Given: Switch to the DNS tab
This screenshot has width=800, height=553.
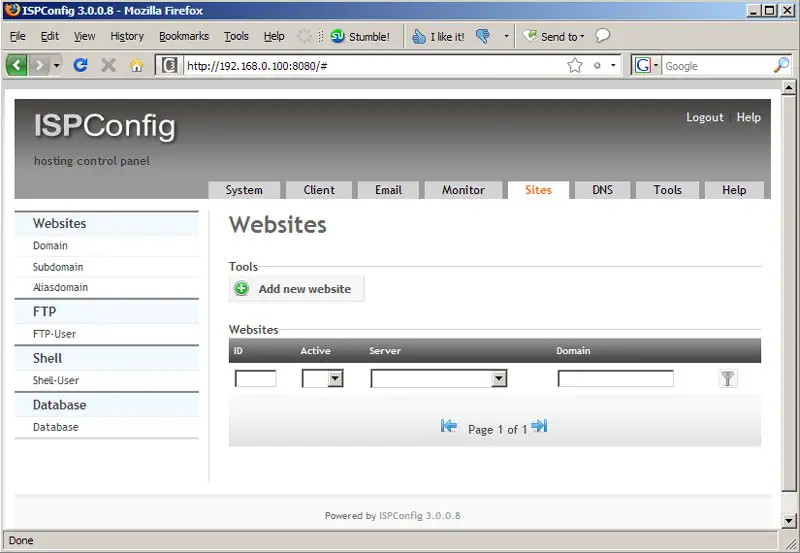Looking at the screenshot, I should click(603, 190).
